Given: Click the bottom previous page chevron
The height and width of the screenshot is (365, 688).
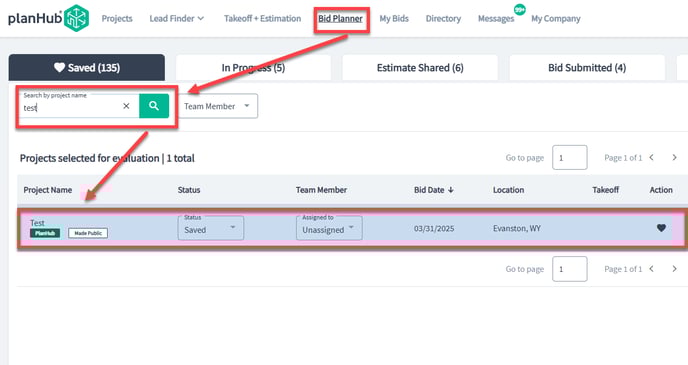Looking at the screenshot, I should [x=652, y=269].
